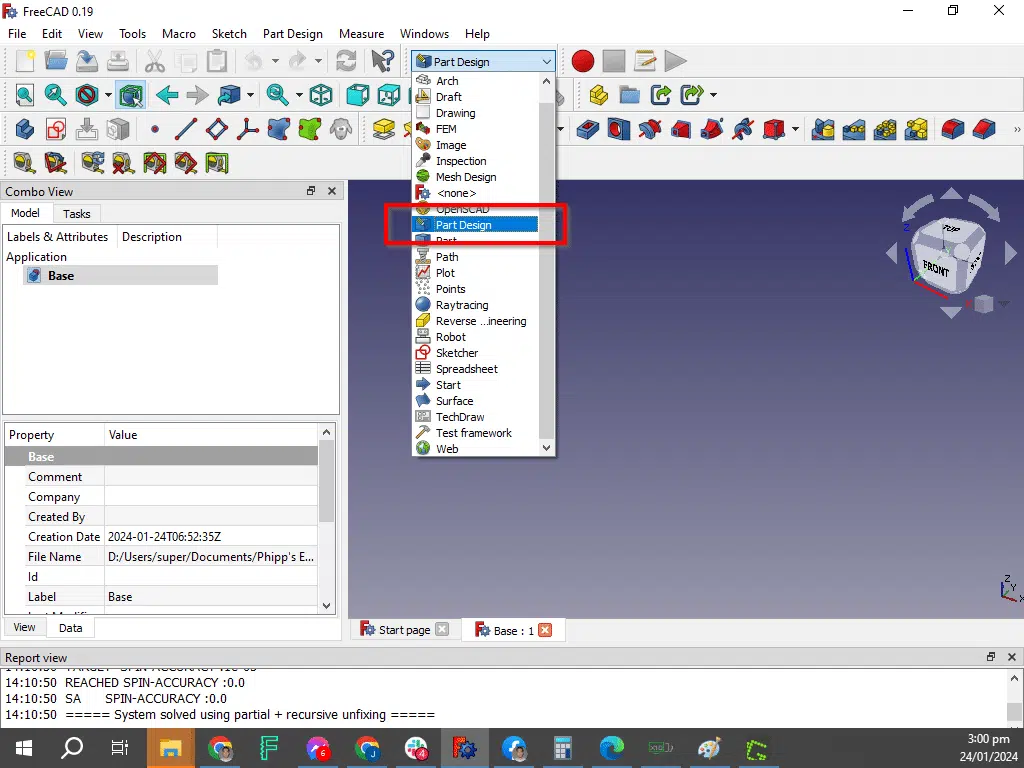Image resolution: width=1024 pixels, height=768 pixels.
Task: Click the Create sketch icon
Action: coord(56,129)
